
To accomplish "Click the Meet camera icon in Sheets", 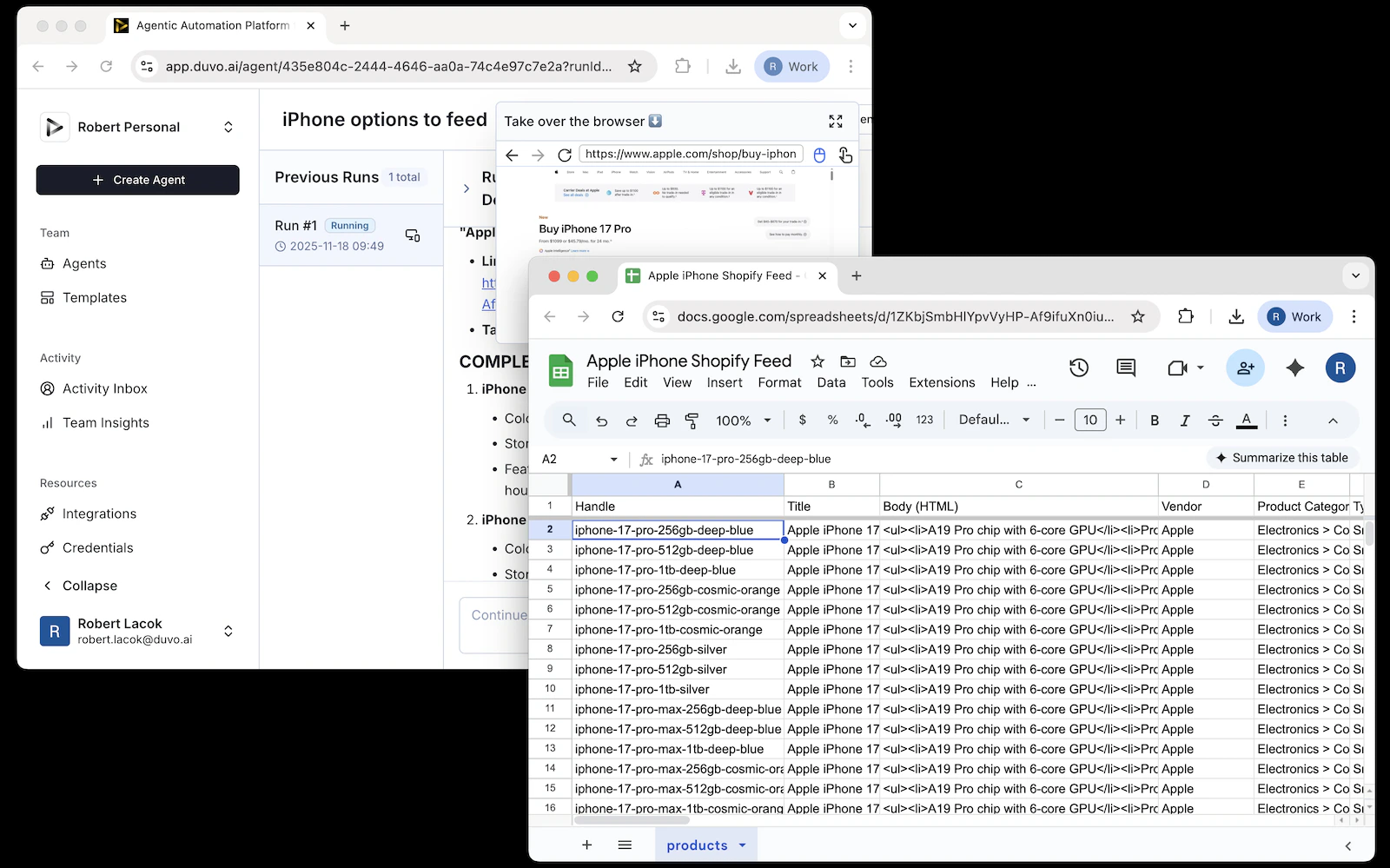I will [1177, 368].
